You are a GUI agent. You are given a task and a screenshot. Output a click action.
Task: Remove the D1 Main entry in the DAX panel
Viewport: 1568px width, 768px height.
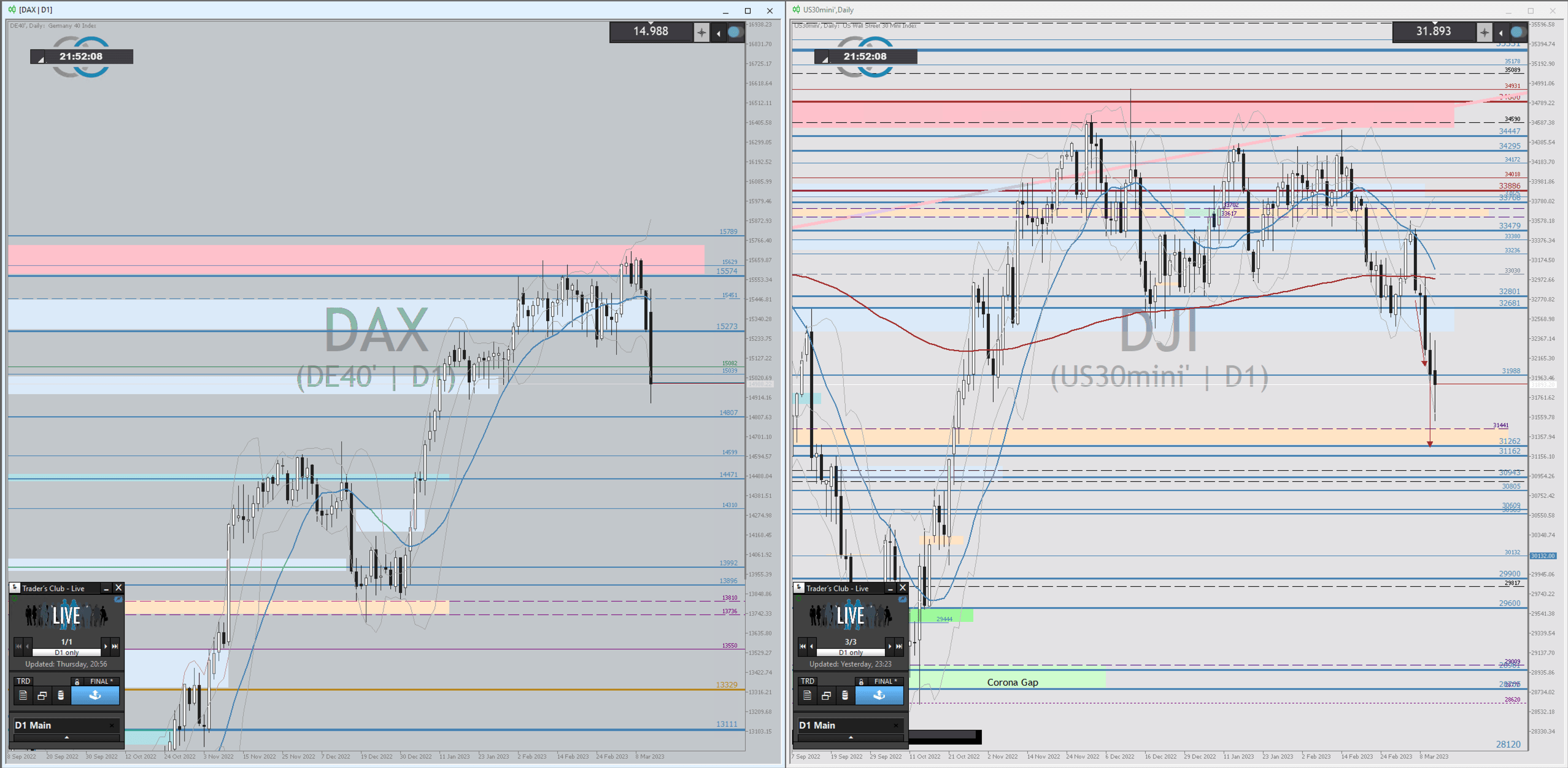(x=112, y=726)
